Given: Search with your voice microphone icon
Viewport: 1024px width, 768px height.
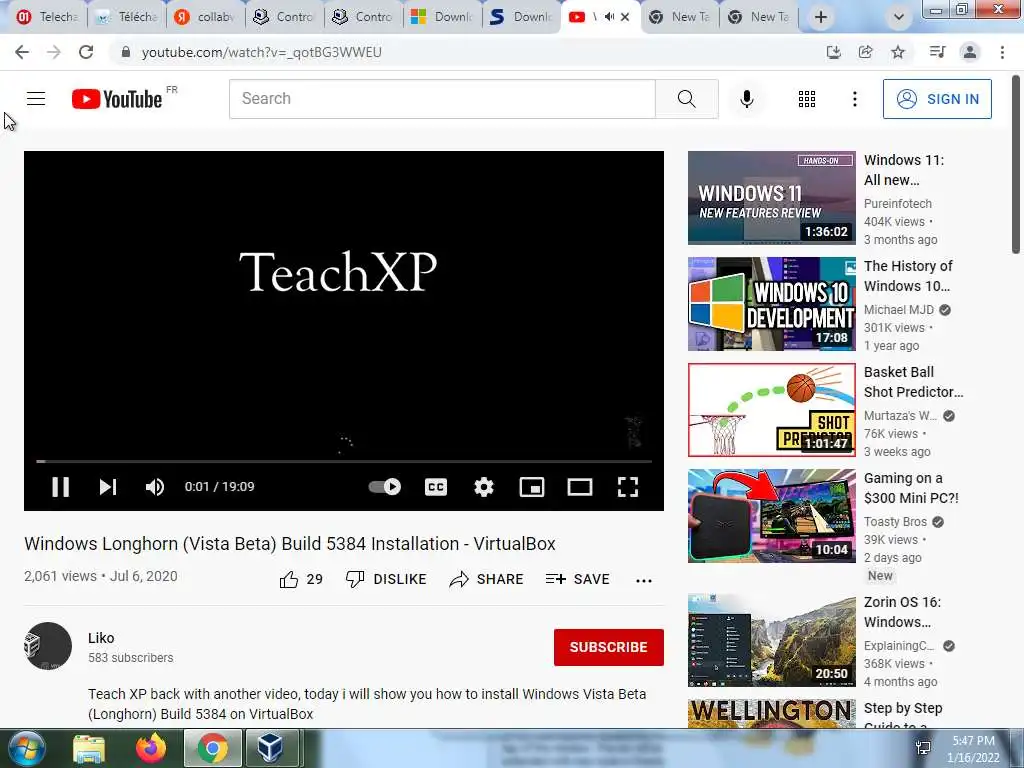Looking at the screenshot, I should pyautogui.click(x=746, y=99).
